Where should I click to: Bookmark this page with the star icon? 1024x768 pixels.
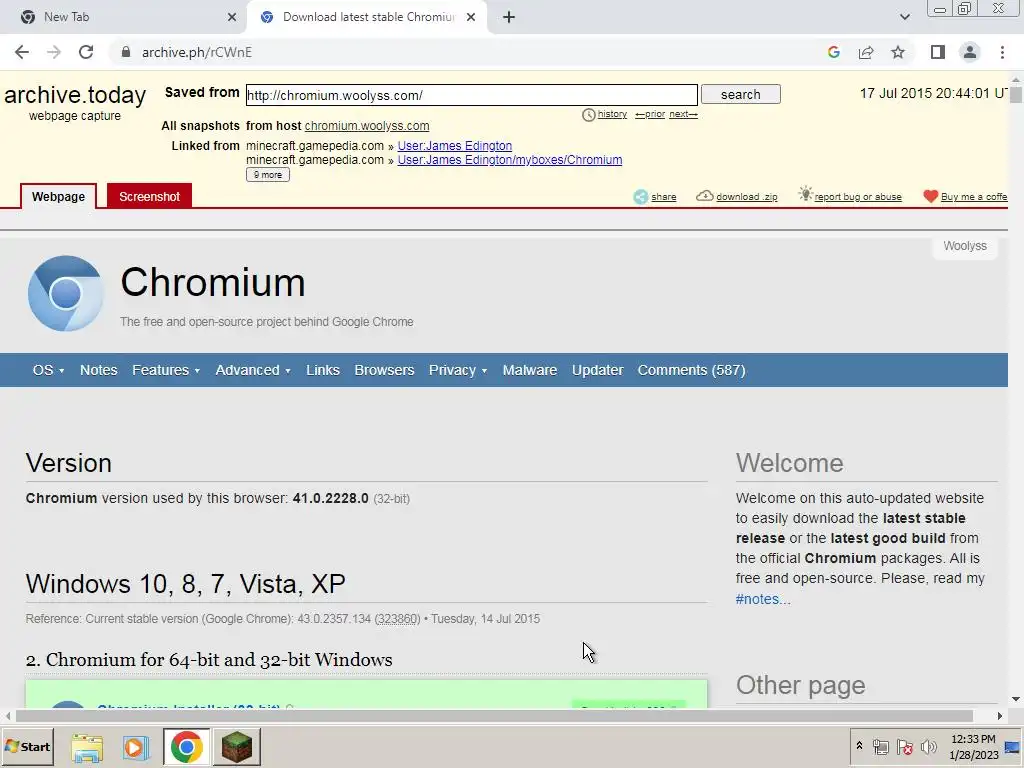pos(898,52)
